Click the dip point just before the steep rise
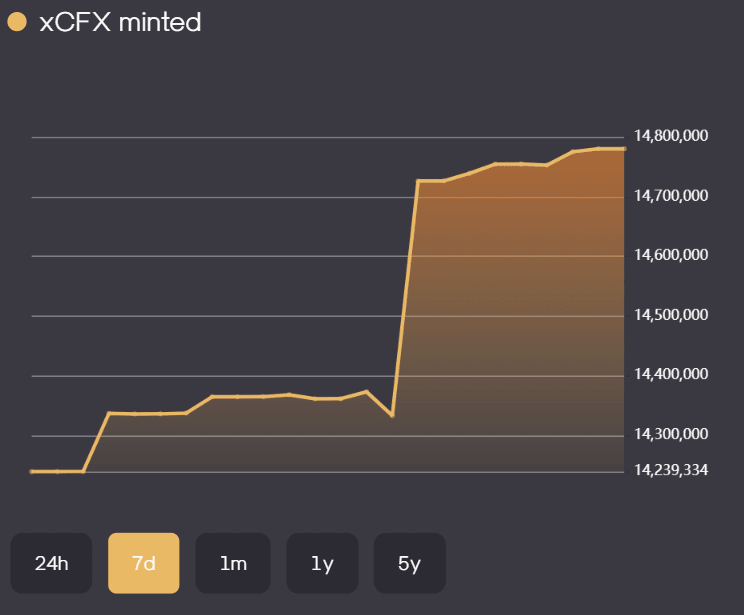744x615 pixels. [392, 415]
